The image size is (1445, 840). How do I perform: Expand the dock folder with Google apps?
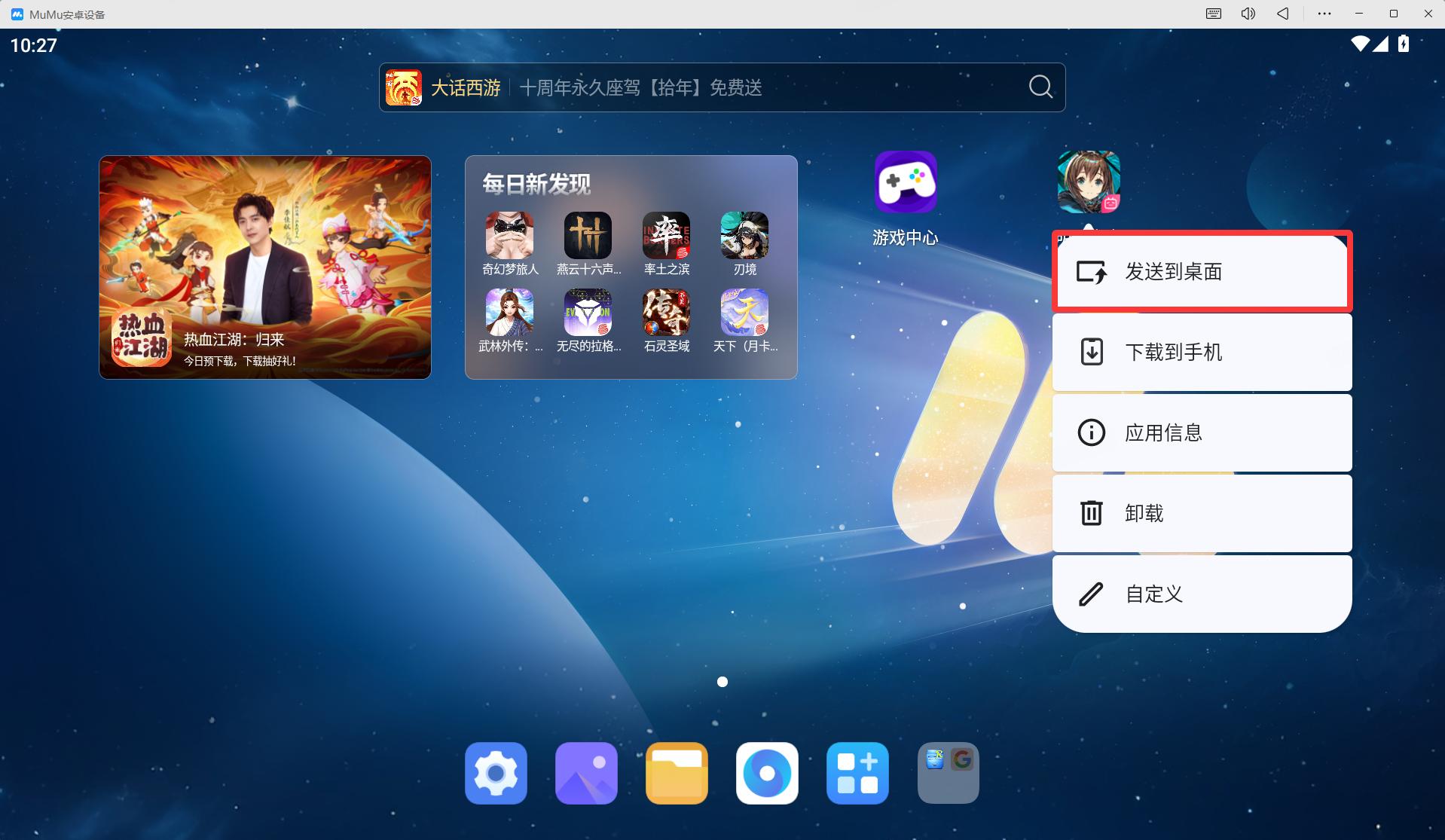(948, 773)
